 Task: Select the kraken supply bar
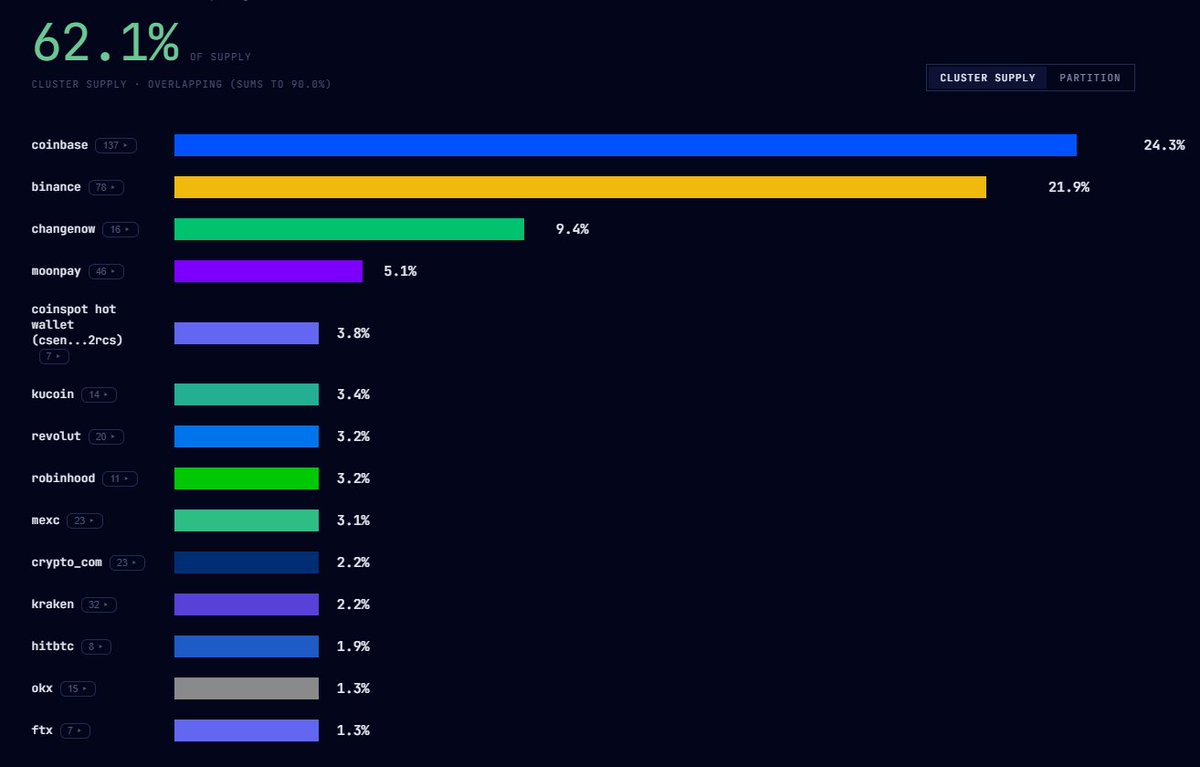(246, 604)
